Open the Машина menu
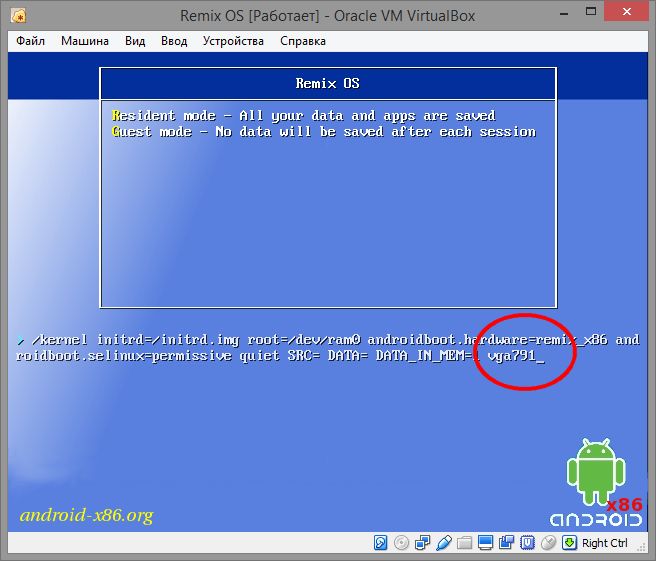The image size is (656, 561). click(x=85, y=41)
